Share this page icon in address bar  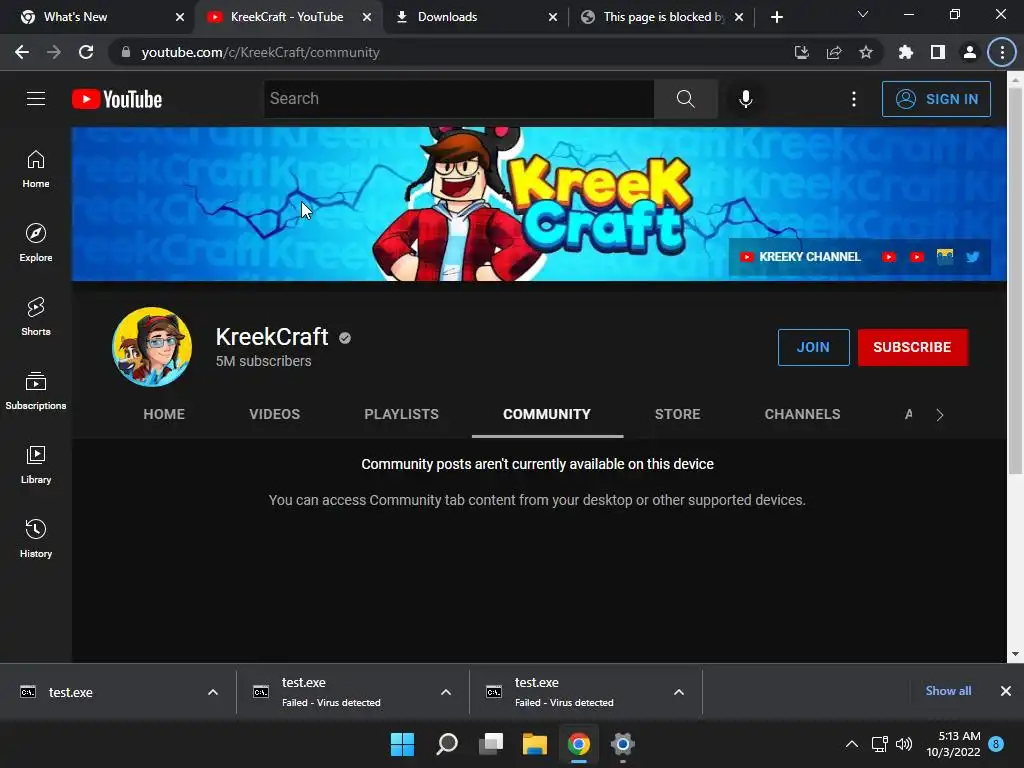point(834,52)
